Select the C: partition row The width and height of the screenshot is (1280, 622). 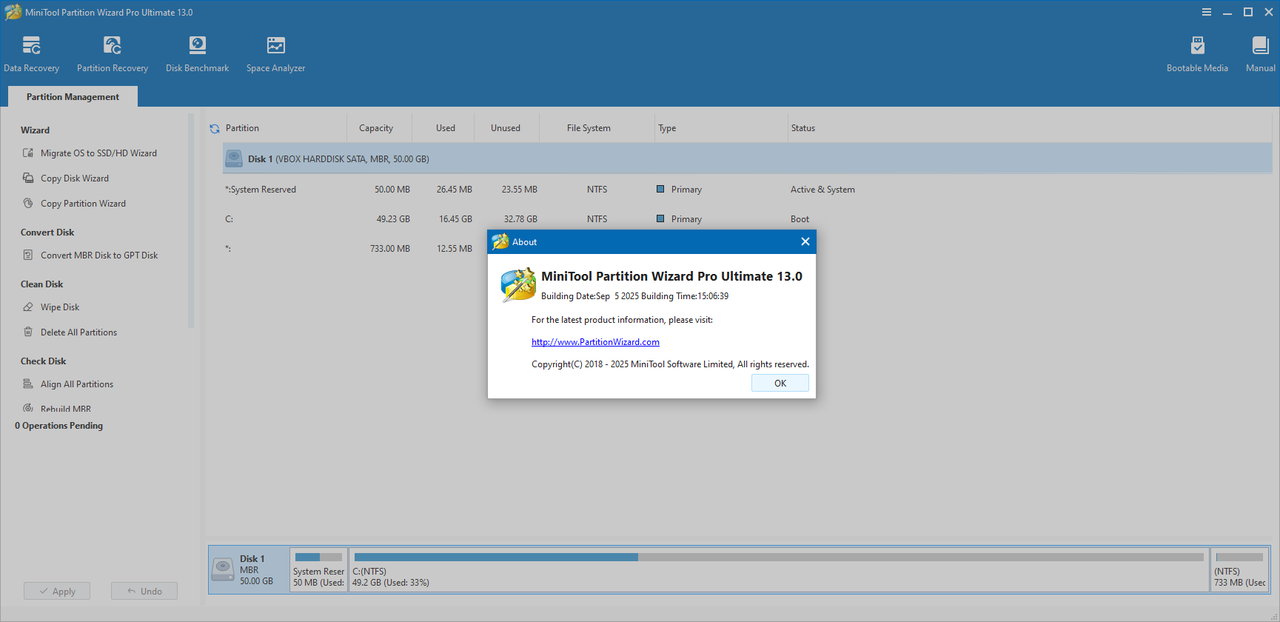747,219
